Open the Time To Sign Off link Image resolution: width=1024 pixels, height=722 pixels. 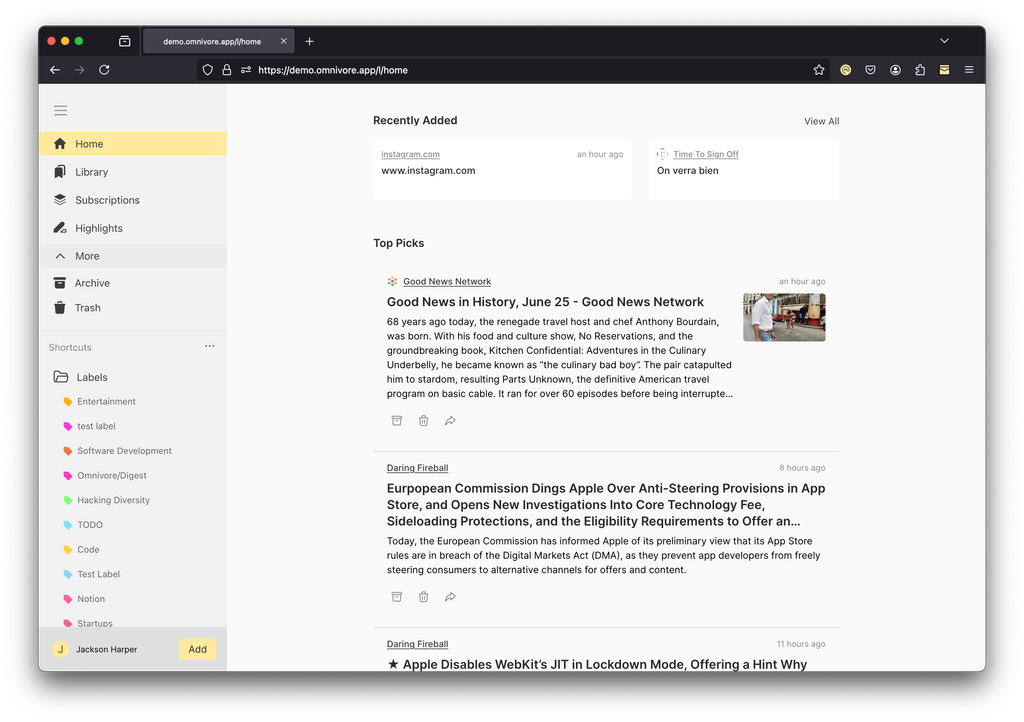tap(705, 154)
